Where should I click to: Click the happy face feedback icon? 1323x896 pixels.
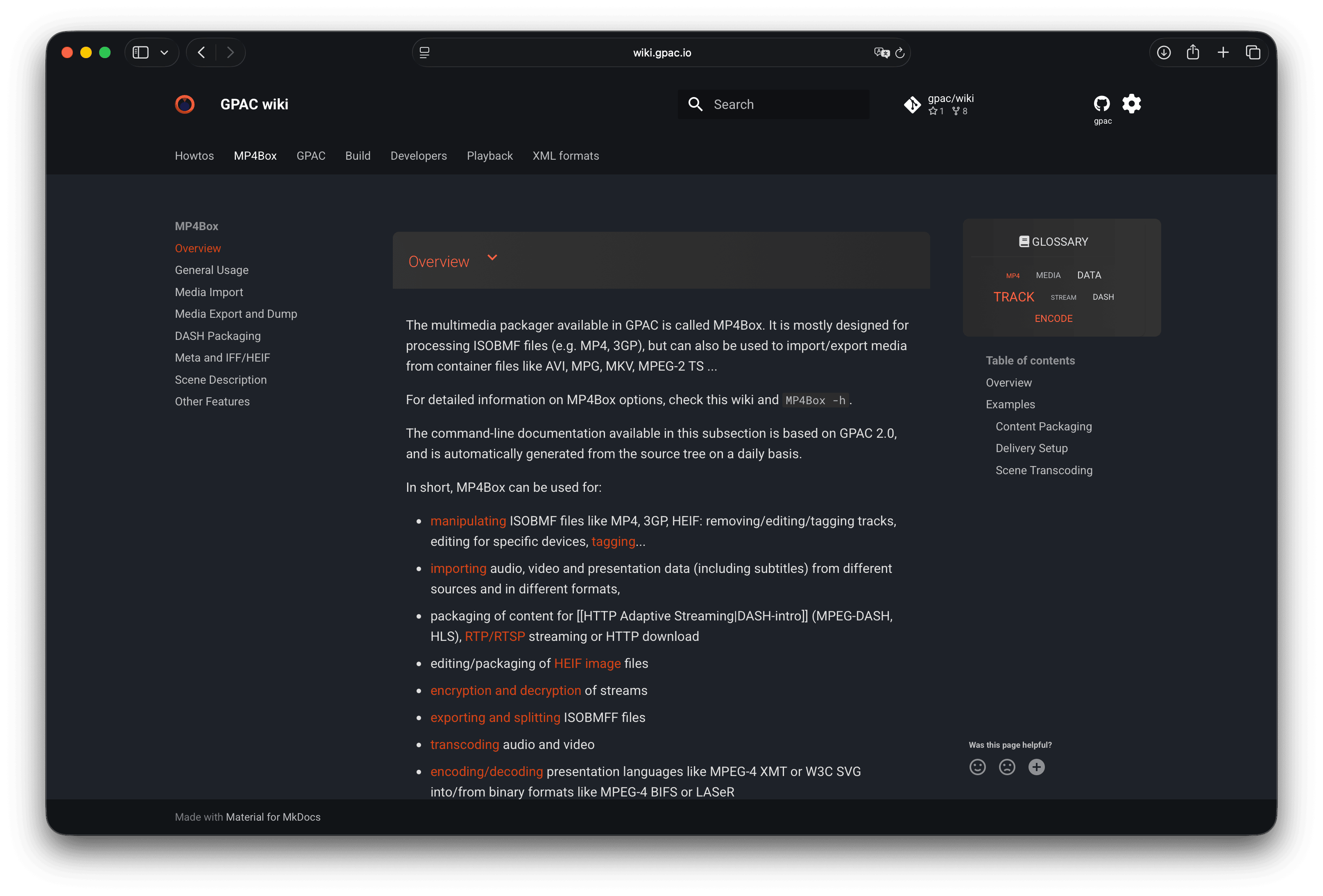[x=977, y=767]
